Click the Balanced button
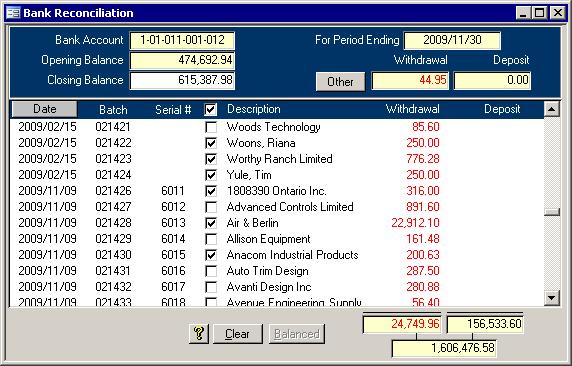Screen dimensions: 572x366 [x=297, y=334]
